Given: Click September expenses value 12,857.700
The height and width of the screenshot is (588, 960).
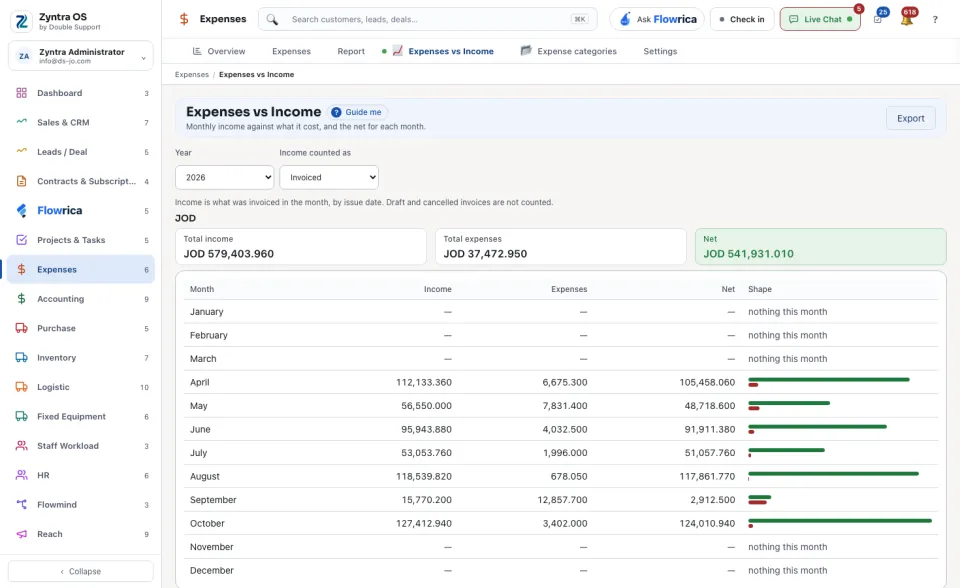Looking at the screenshot, I should point(562,500).
